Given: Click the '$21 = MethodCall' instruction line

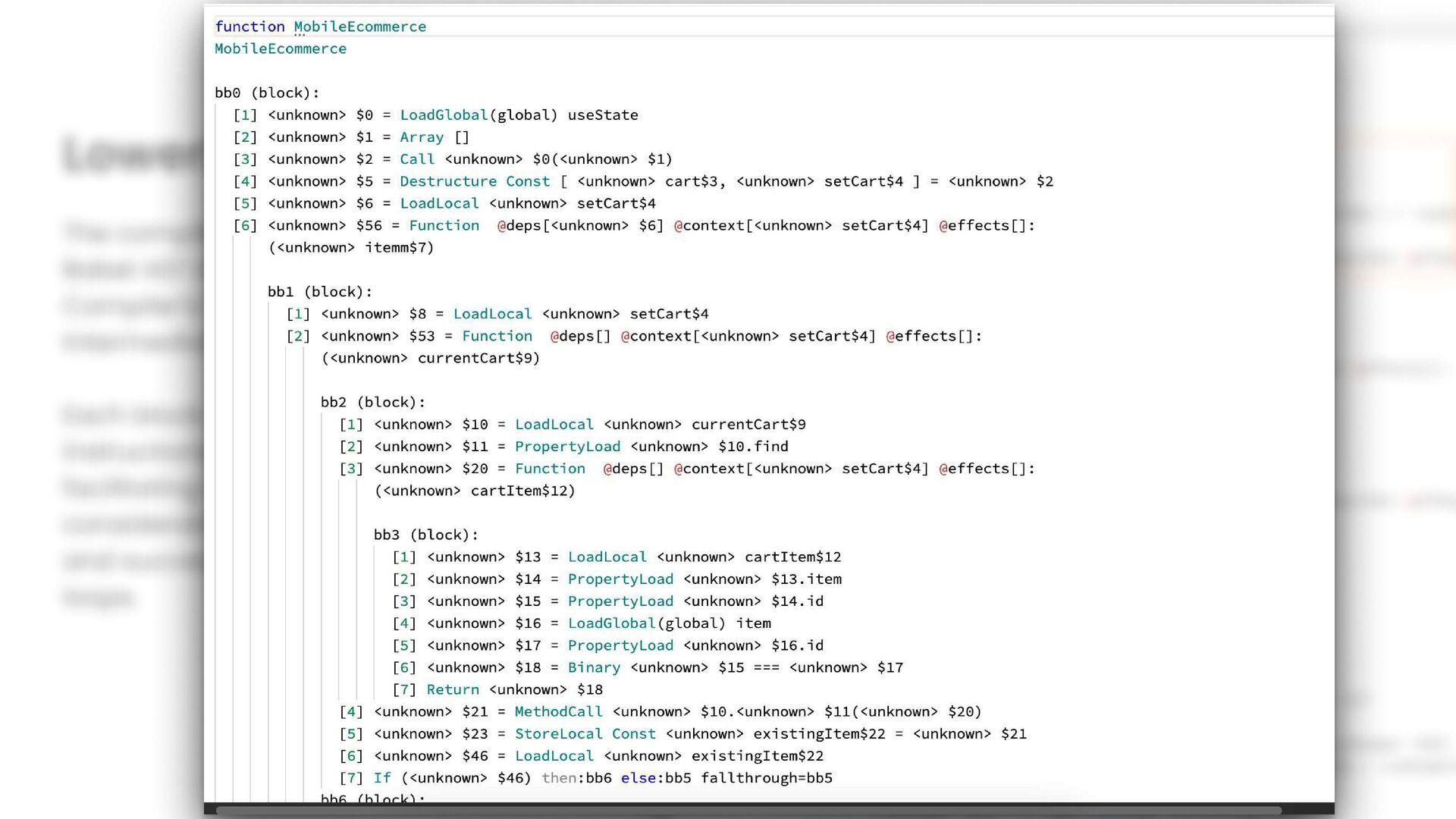Looking at the screenshot, I should (661, 711).
